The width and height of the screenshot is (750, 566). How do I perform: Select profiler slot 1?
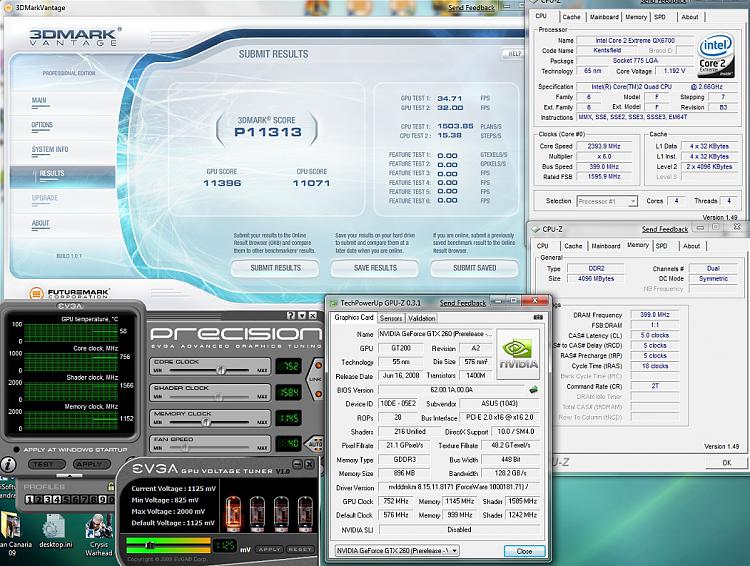pos(29,499)
